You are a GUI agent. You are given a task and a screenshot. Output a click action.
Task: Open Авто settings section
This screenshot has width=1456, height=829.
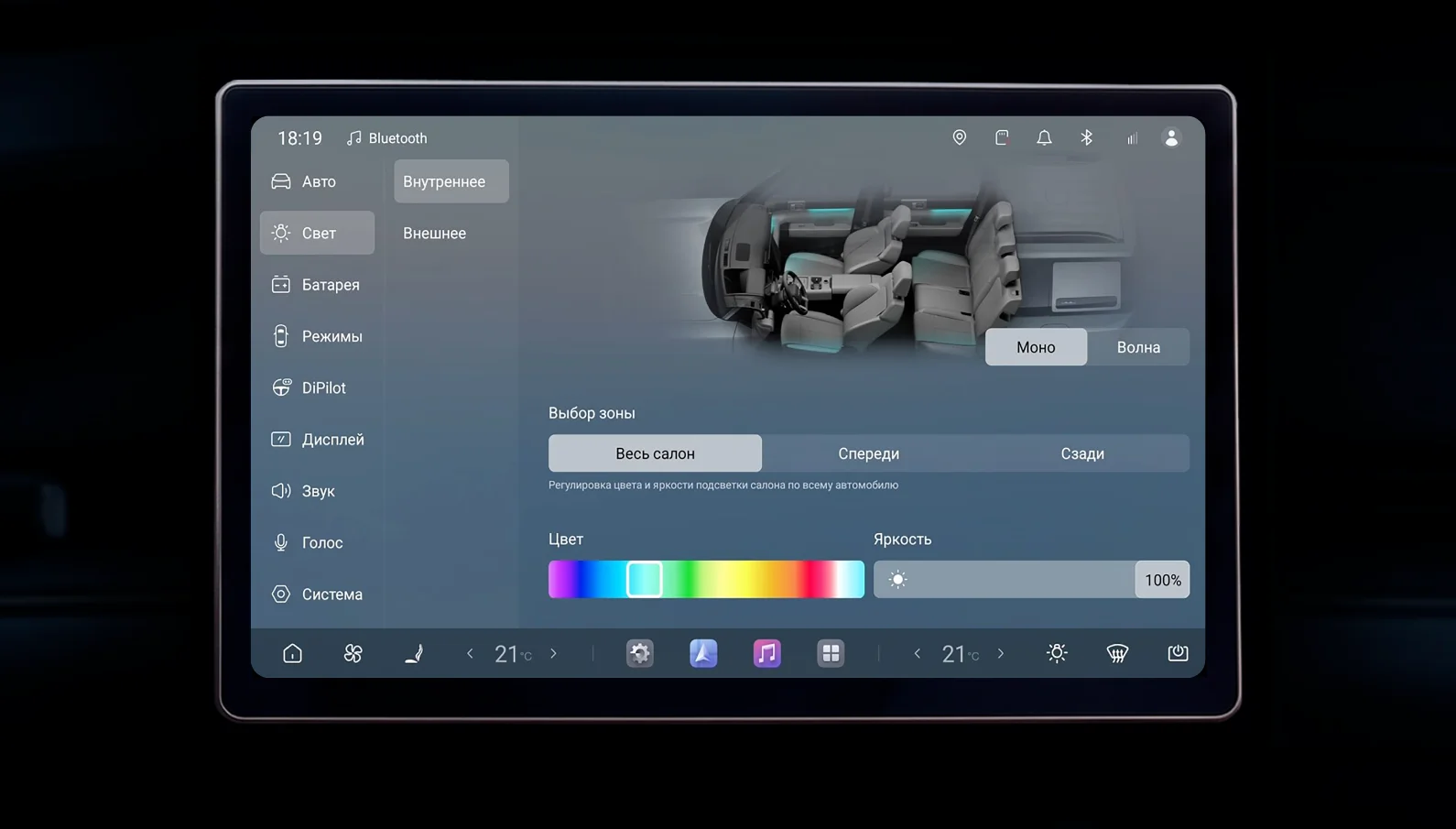pyautogui.click(x=317, y=181)
